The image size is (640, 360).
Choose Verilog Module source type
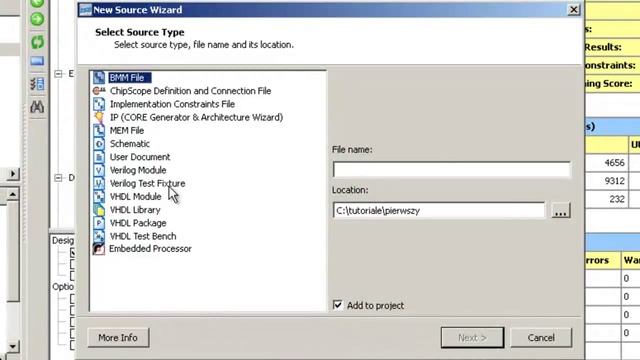point(138,170)
